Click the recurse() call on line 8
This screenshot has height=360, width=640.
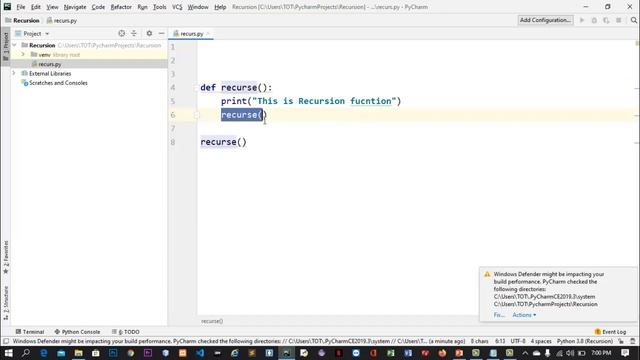click(223, 142)
